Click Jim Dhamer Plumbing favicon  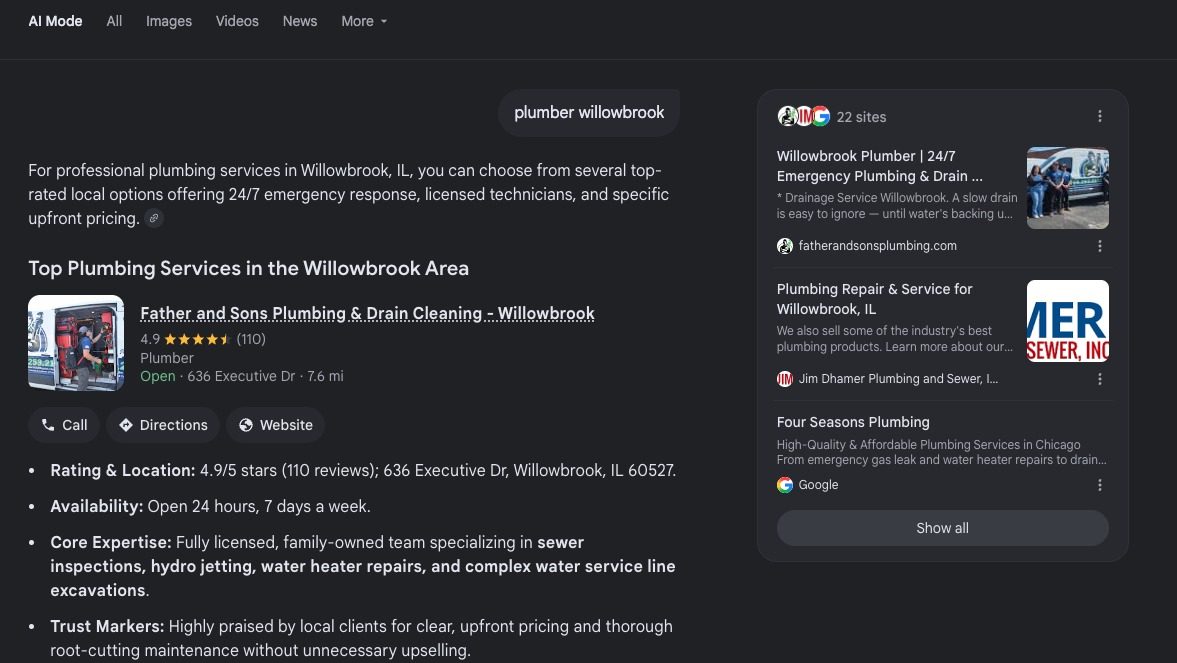tap(785, 379)
